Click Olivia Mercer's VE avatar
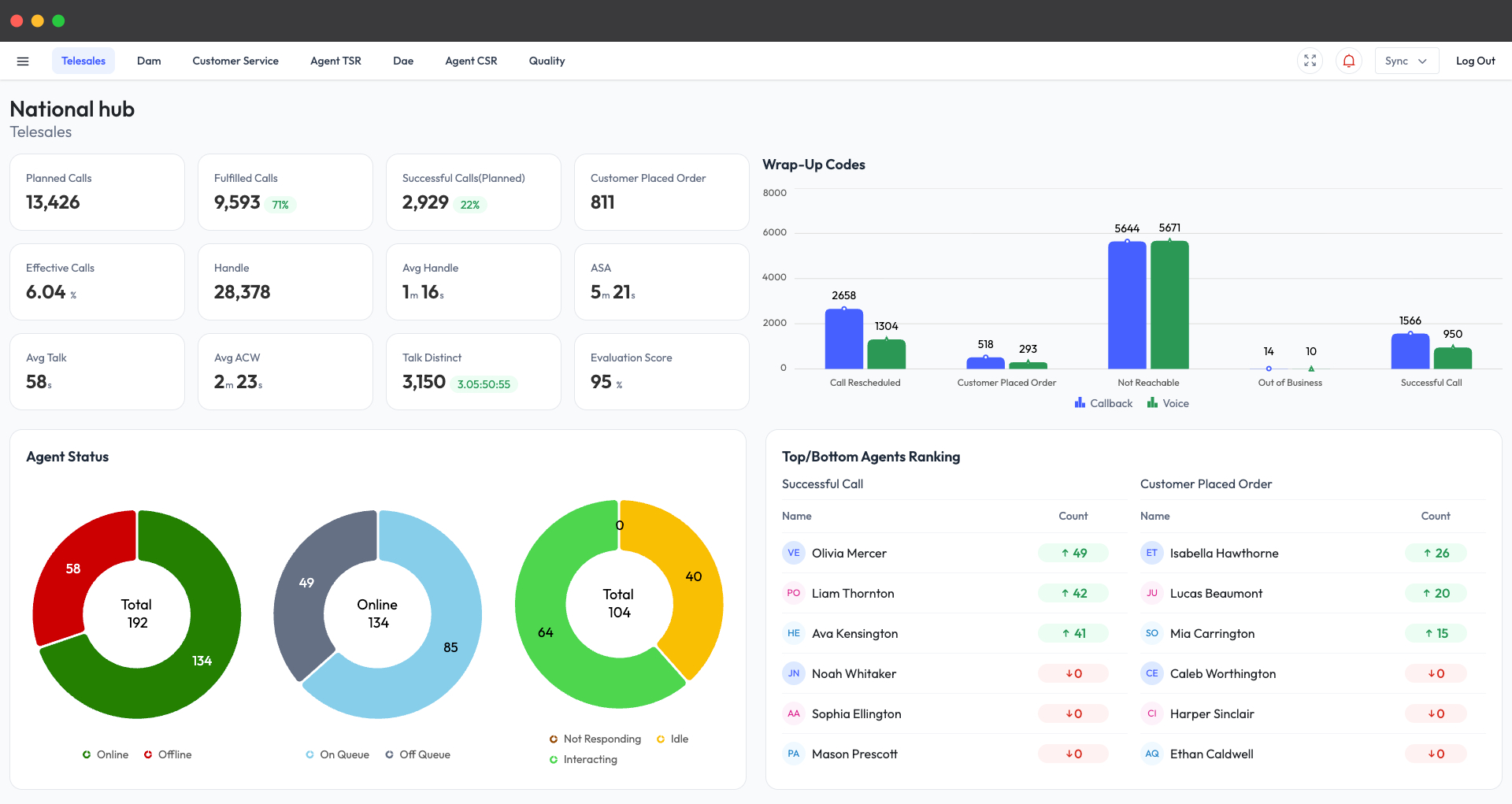This screenshot has width=1512, height=804. coord(793,553)
